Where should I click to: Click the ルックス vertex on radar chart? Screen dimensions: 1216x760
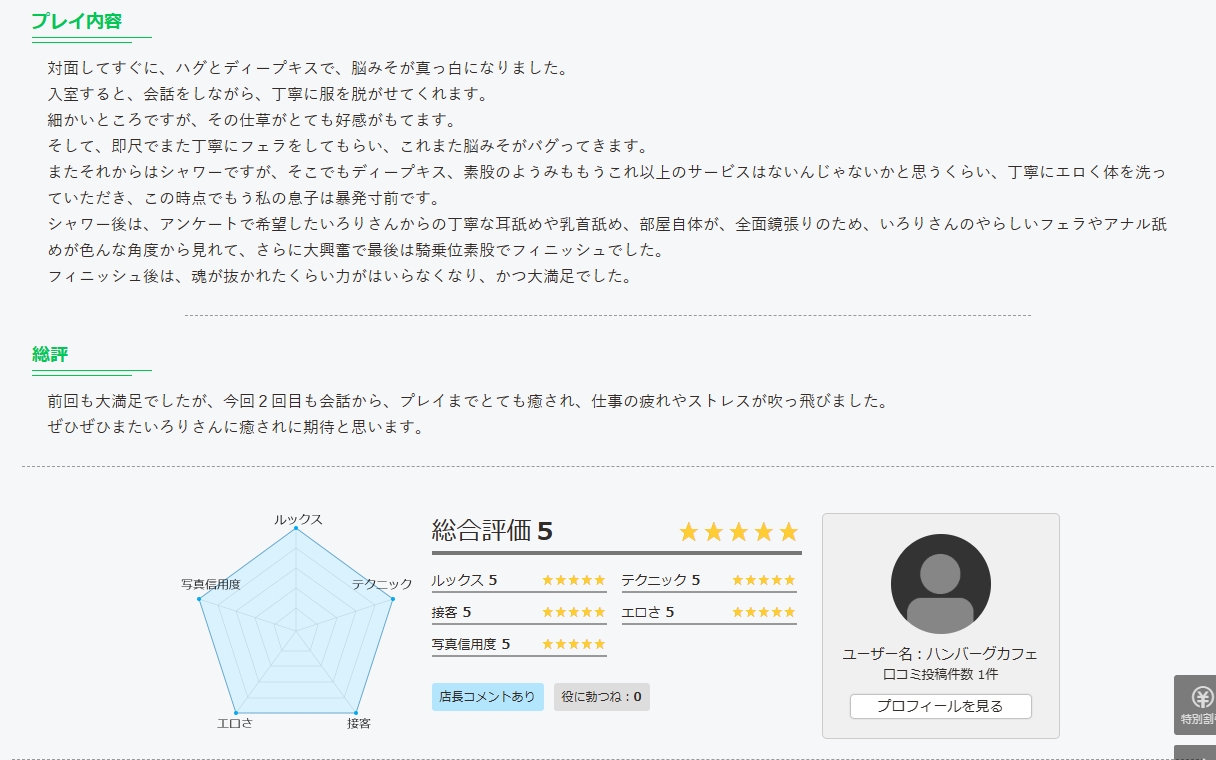[296, 529]
